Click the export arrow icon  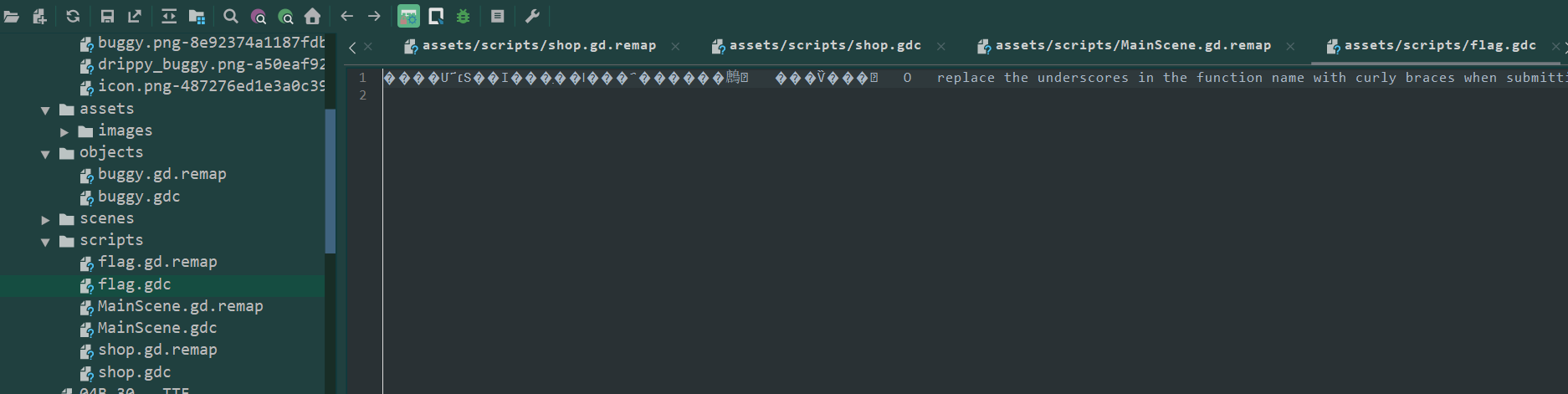pos(134,16)
